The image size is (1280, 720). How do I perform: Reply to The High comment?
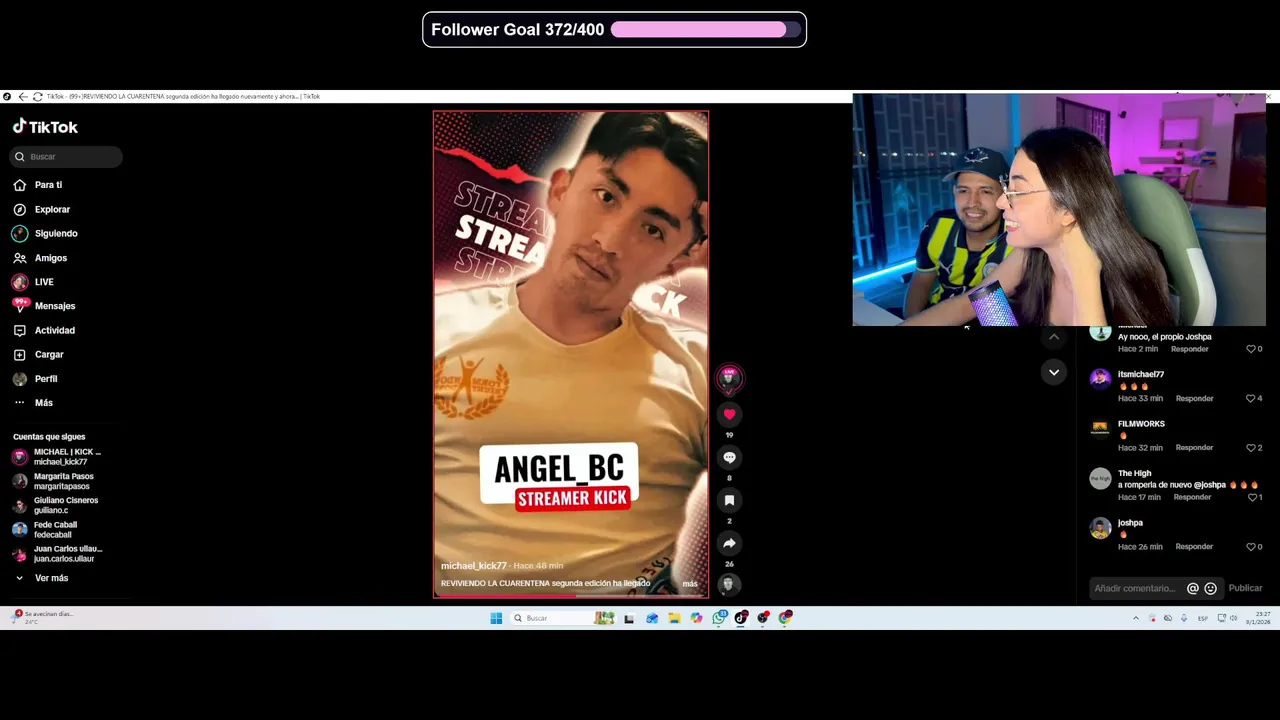1192,497
